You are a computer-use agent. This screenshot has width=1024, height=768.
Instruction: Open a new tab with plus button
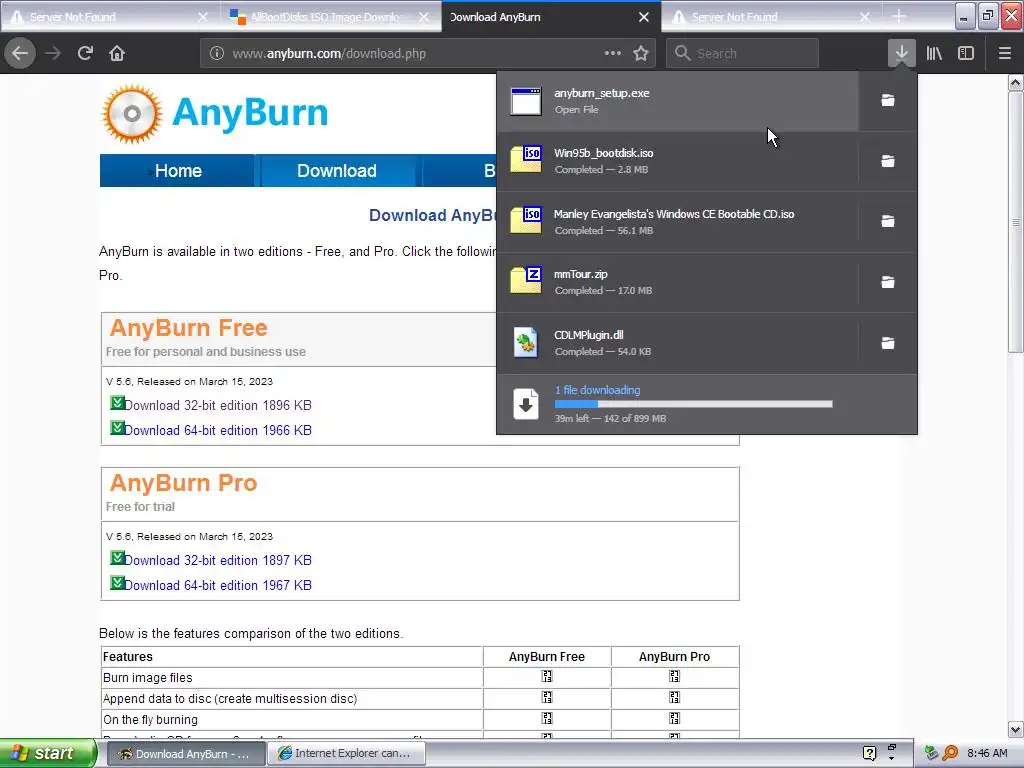point(899,16)
